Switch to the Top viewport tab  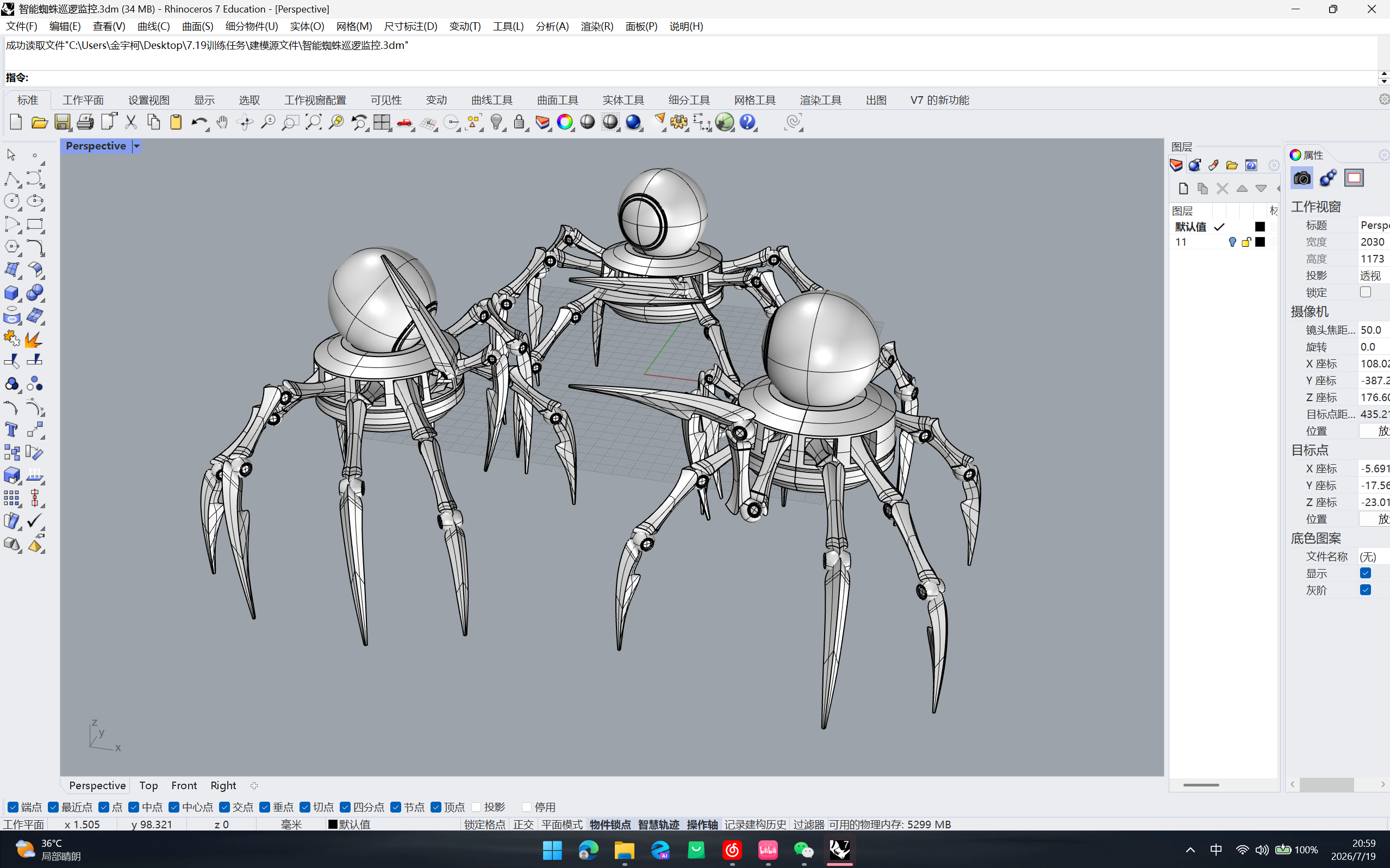coord(149,785)
